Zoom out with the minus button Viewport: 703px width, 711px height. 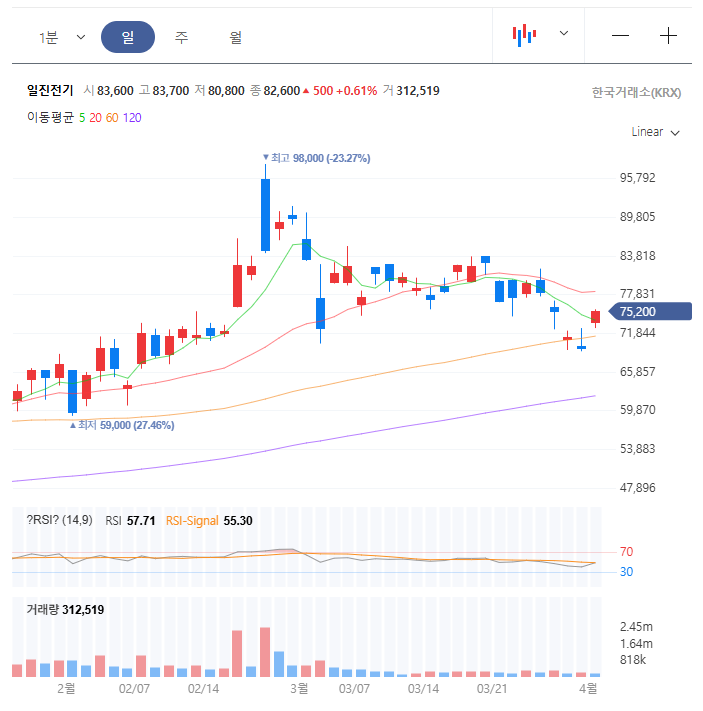tap(620, 35)
